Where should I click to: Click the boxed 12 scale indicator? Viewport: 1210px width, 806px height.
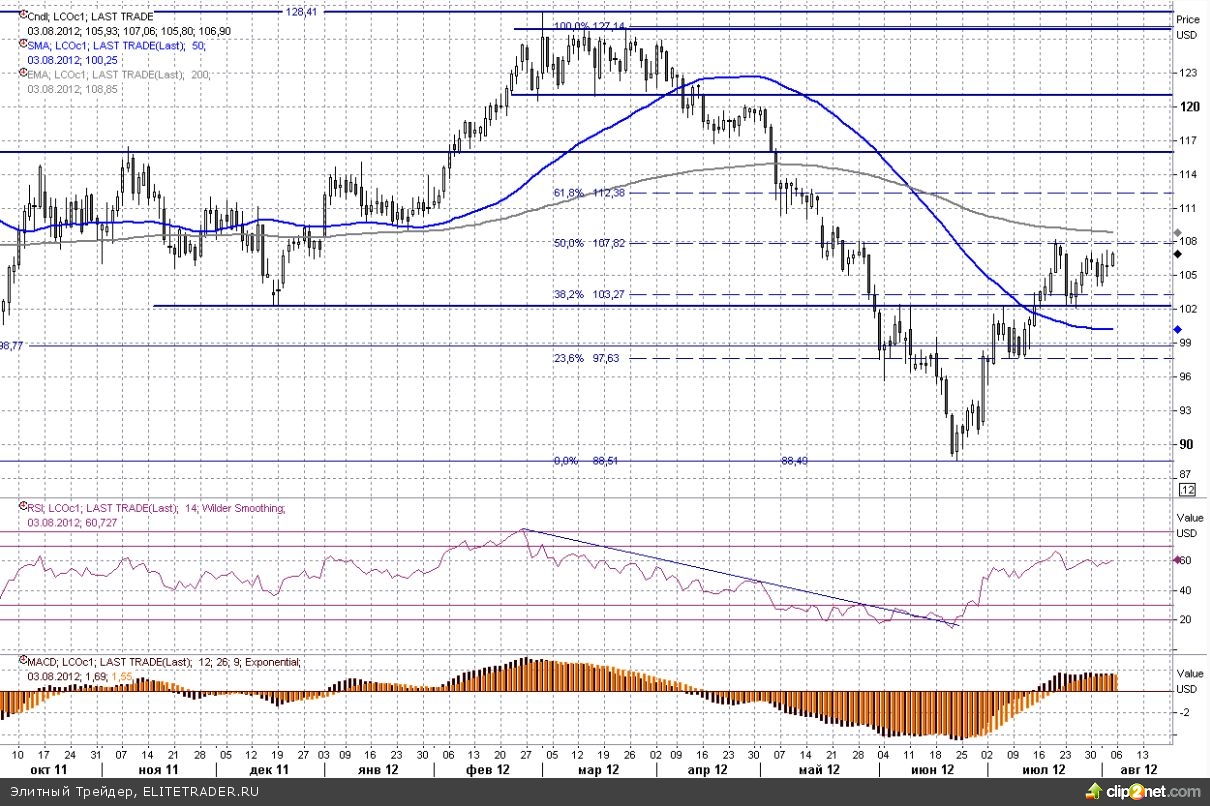pos(1188,490)
